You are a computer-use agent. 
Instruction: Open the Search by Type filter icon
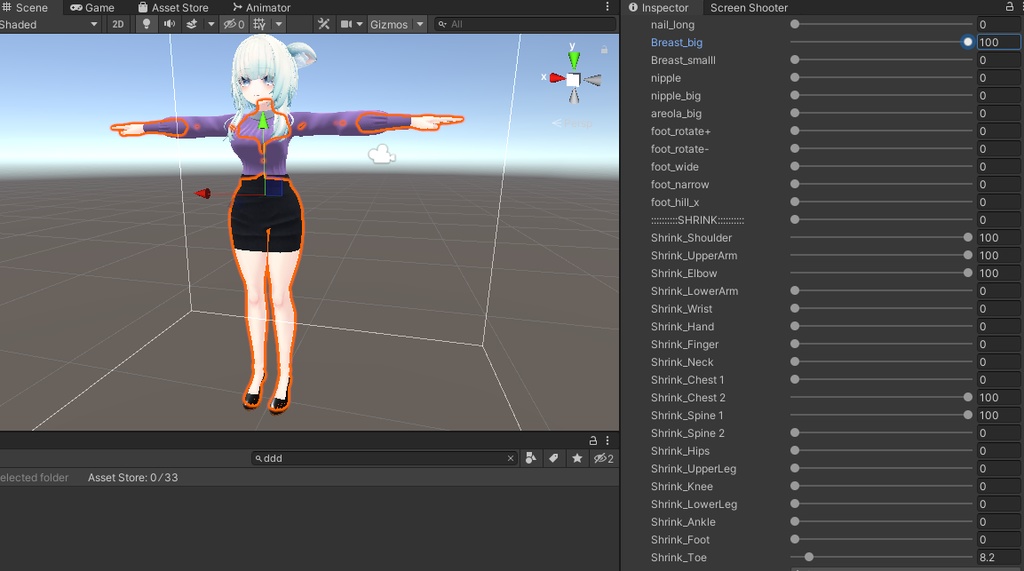point(531,458)
